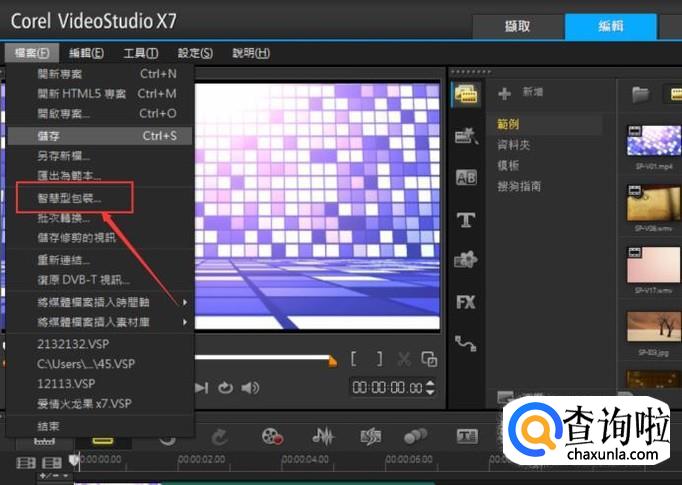Select the pink SP-V17 thumbnail

pyautogui.click(x=654, y=265)
